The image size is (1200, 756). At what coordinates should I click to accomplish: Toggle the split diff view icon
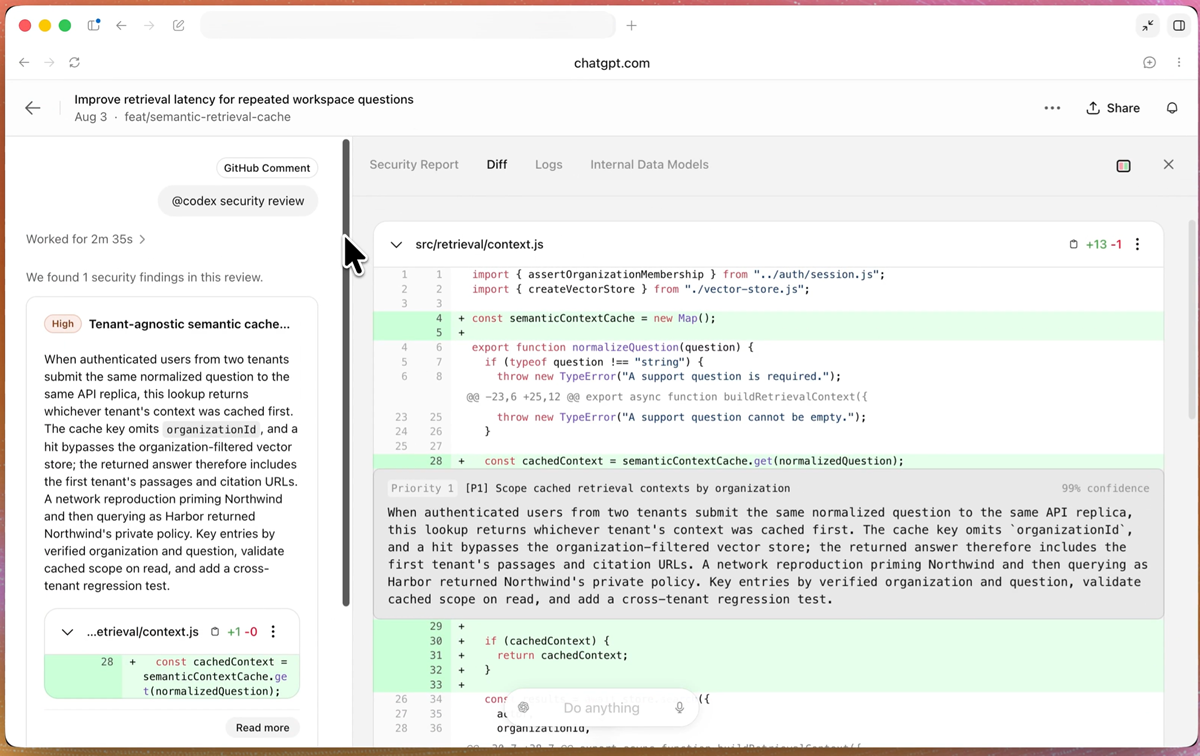[x=1123, y=165]
